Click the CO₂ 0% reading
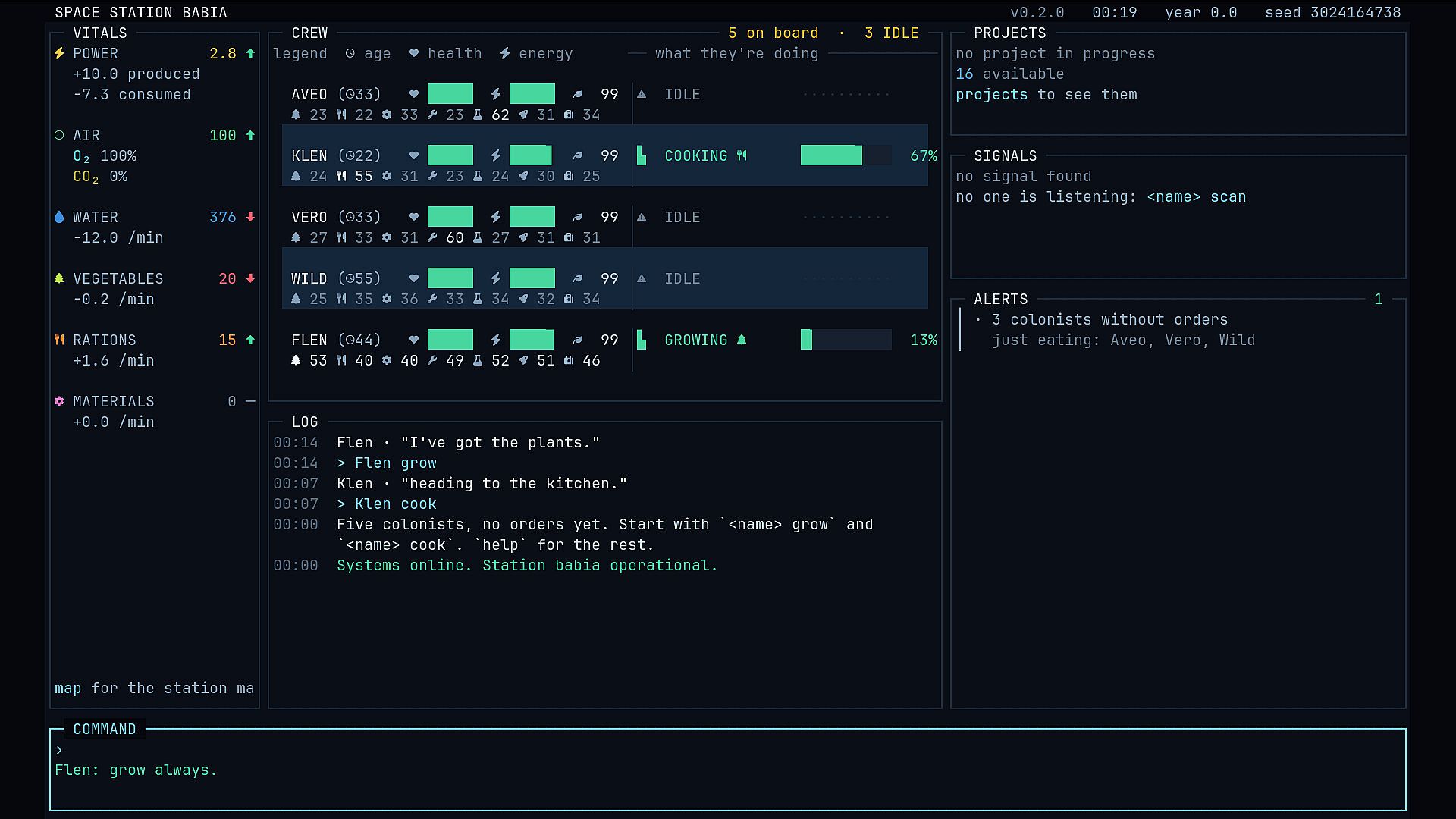Image resolution: width=1456 pixels, height=819 pixels. coord(100,177)
